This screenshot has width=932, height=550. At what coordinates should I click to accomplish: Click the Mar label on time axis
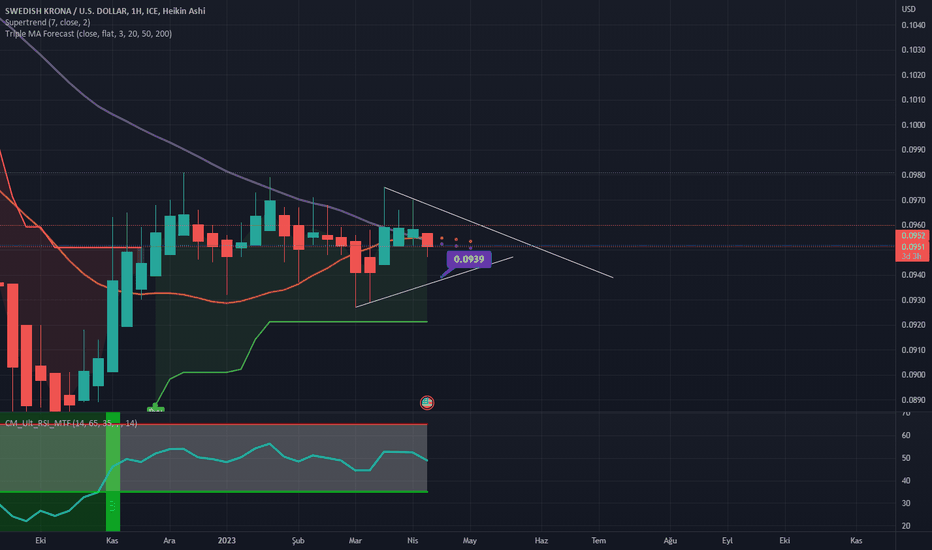355,540
